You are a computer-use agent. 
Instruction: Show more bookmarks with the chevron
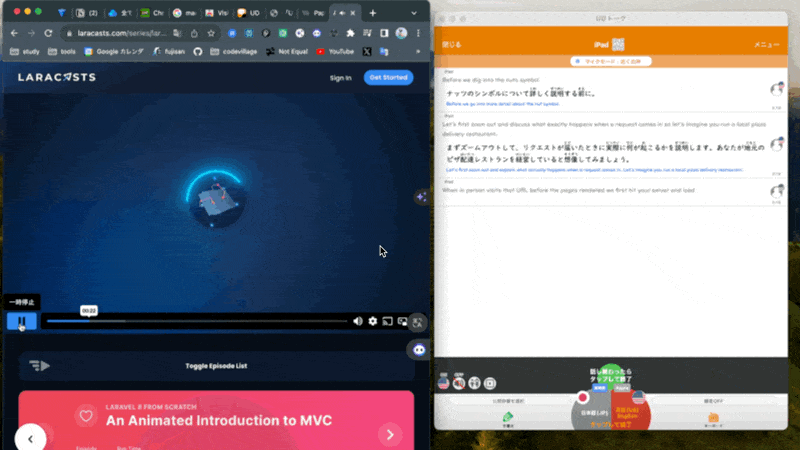pos(418,52)
